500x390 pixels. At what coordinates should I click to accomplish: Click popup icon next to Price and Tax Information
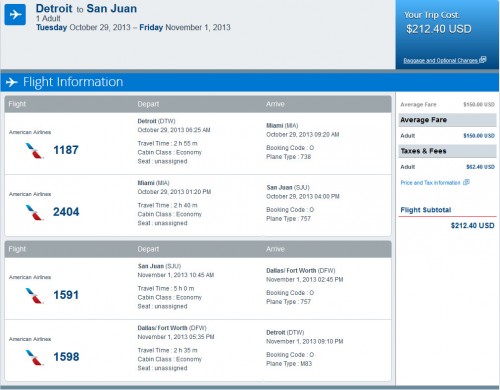pyautogui.click(x=466, y=182)
